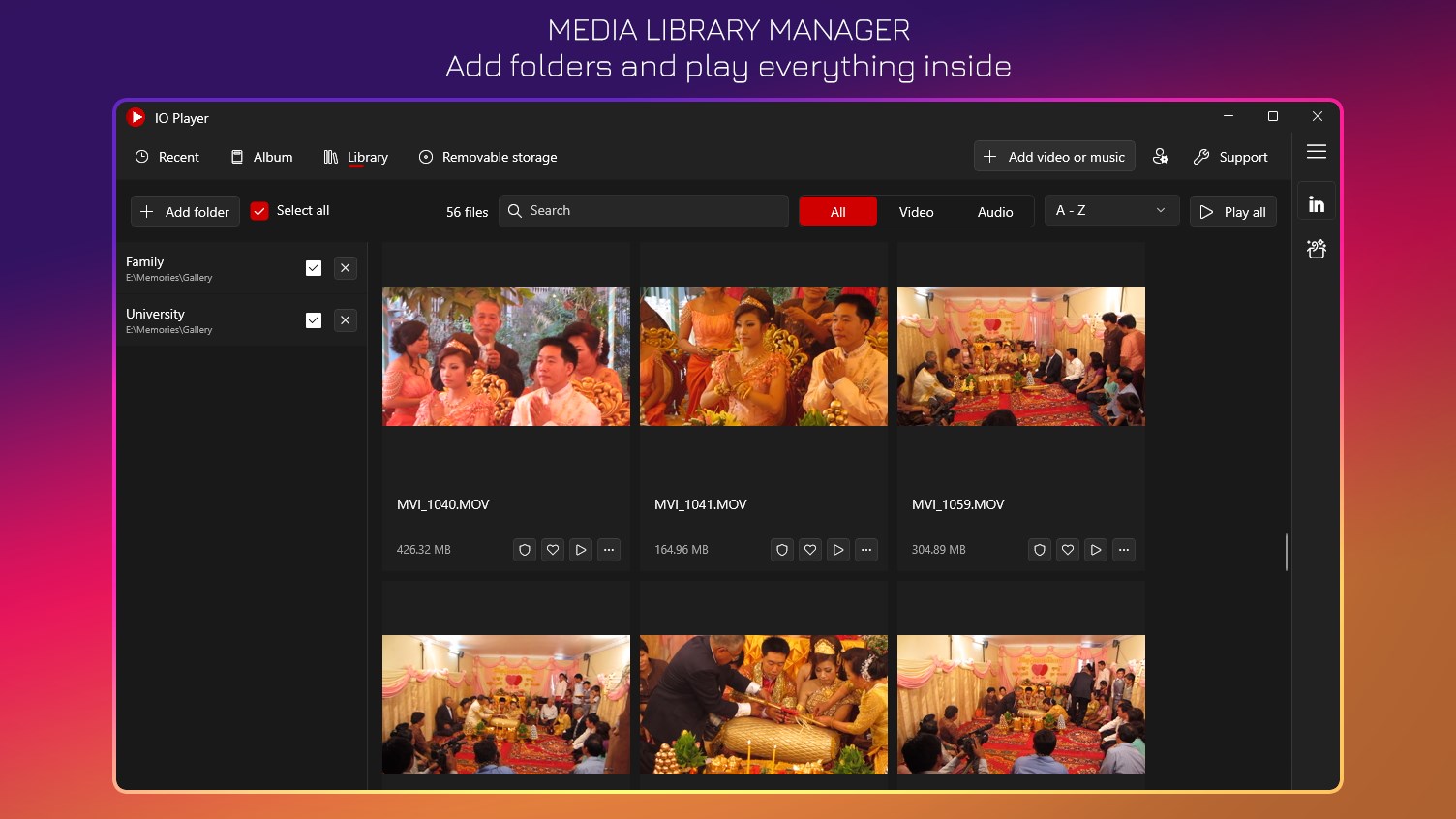The image size is (1456, 819).
Task: Filter media to Video only
Action: click(x=916, y=212)
